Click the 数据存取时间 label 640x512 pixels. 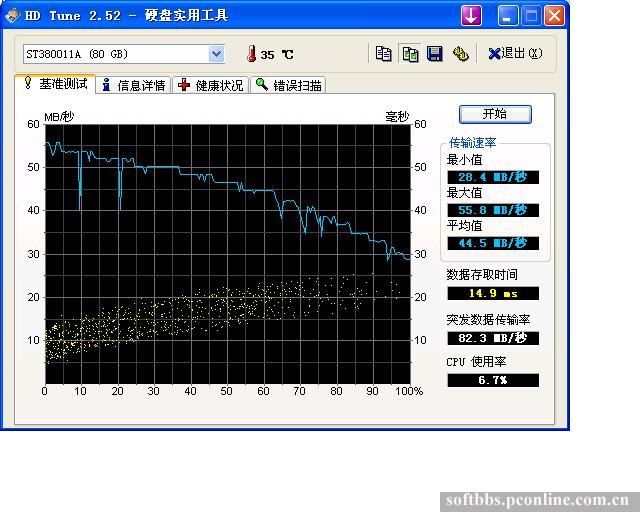tap(482, 275)
